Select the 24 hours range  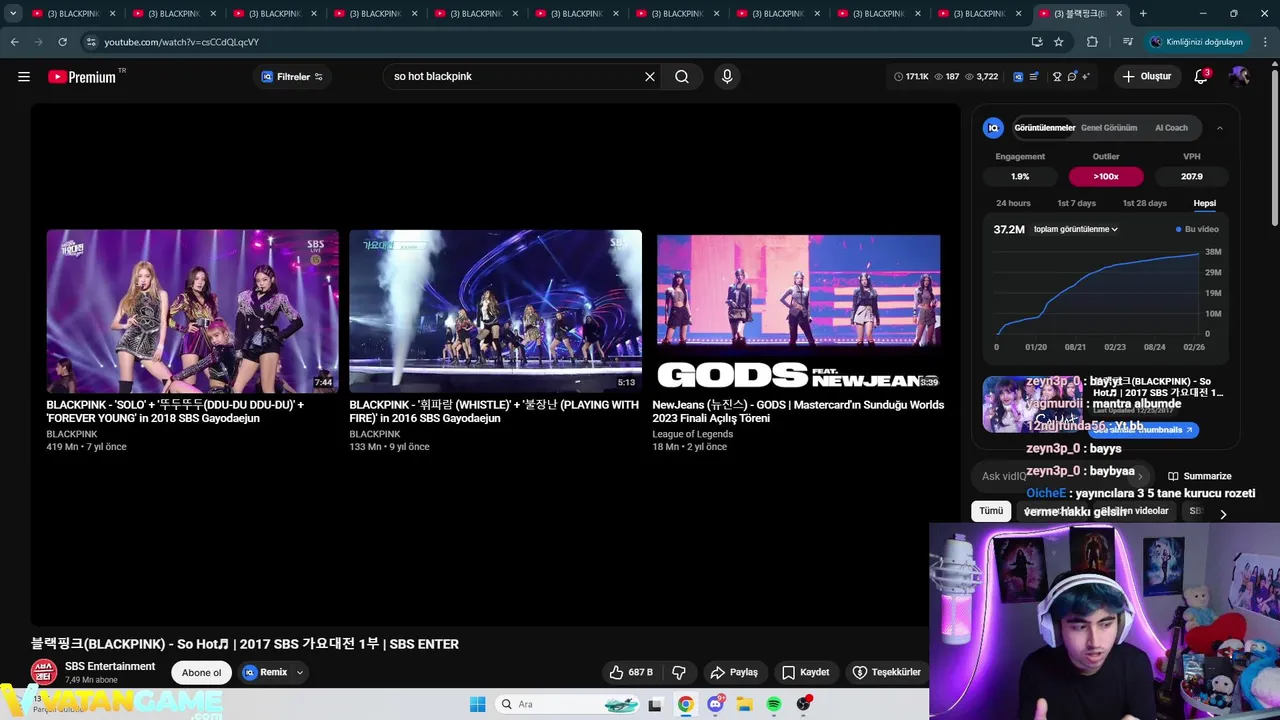(1013, 203)
